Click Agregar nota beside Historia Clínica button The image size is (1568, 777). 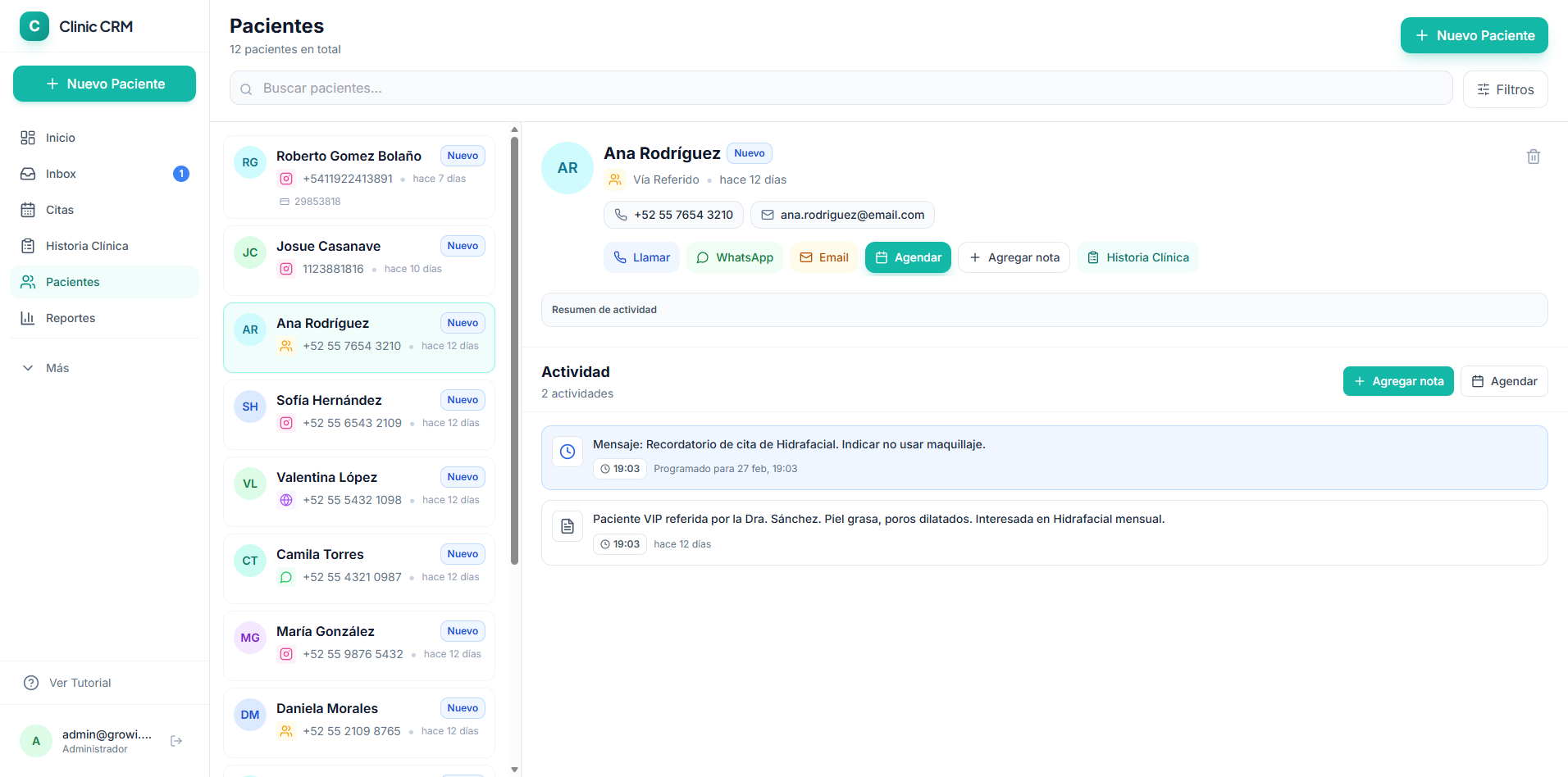point(1014,257)
